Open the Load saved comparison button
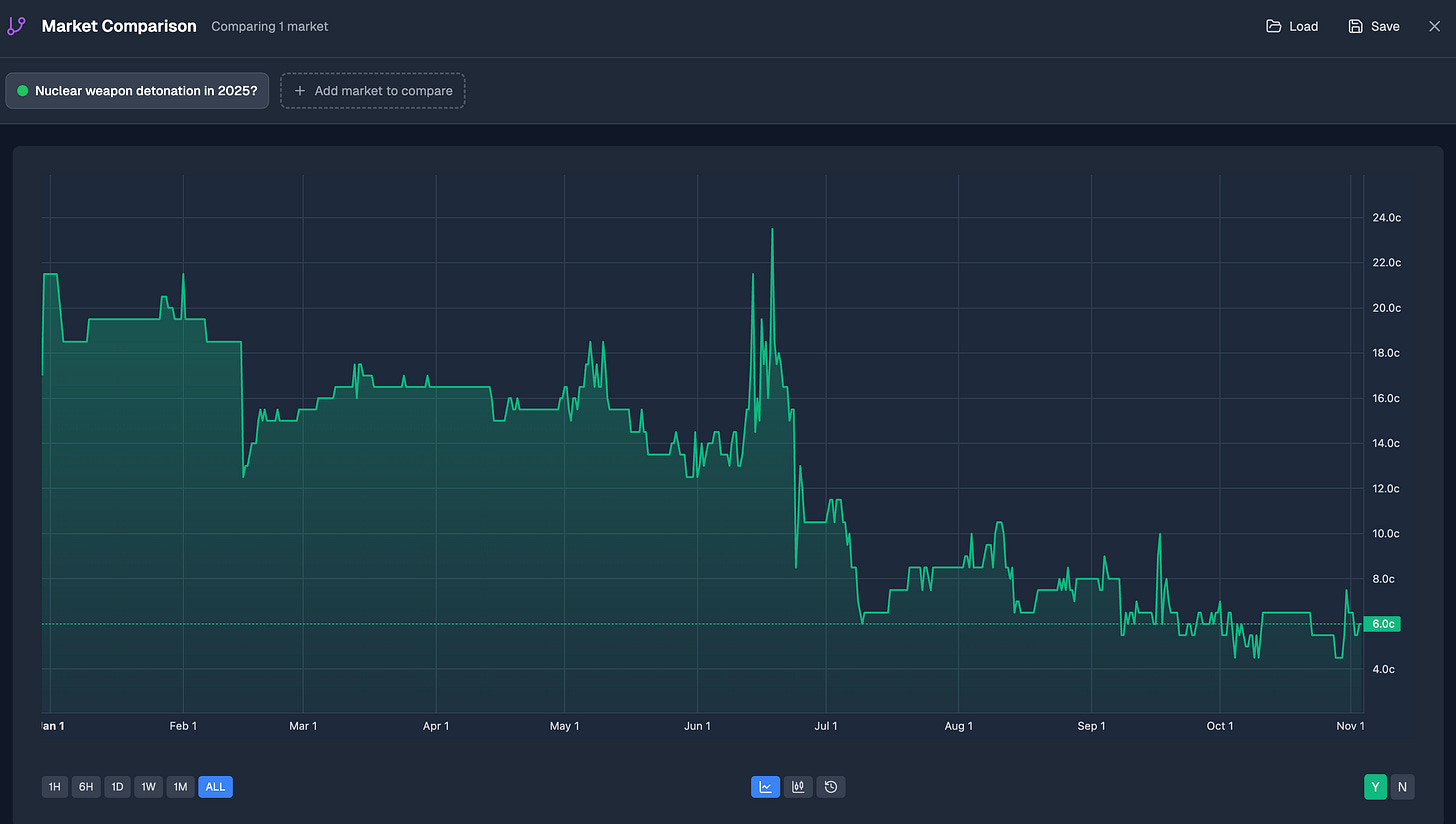Image resolution: width=1456 pixels, height=824 pixels. click(1292, 26)
